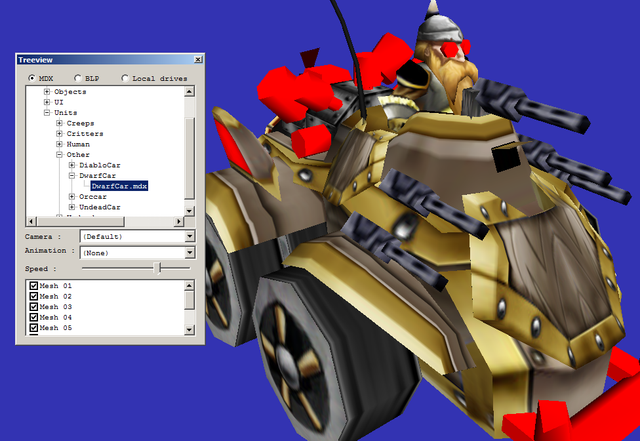This screenshot has height=441, width=640.
Task: Uncheck Mesh 04 visibility
Action: point(34,317)
